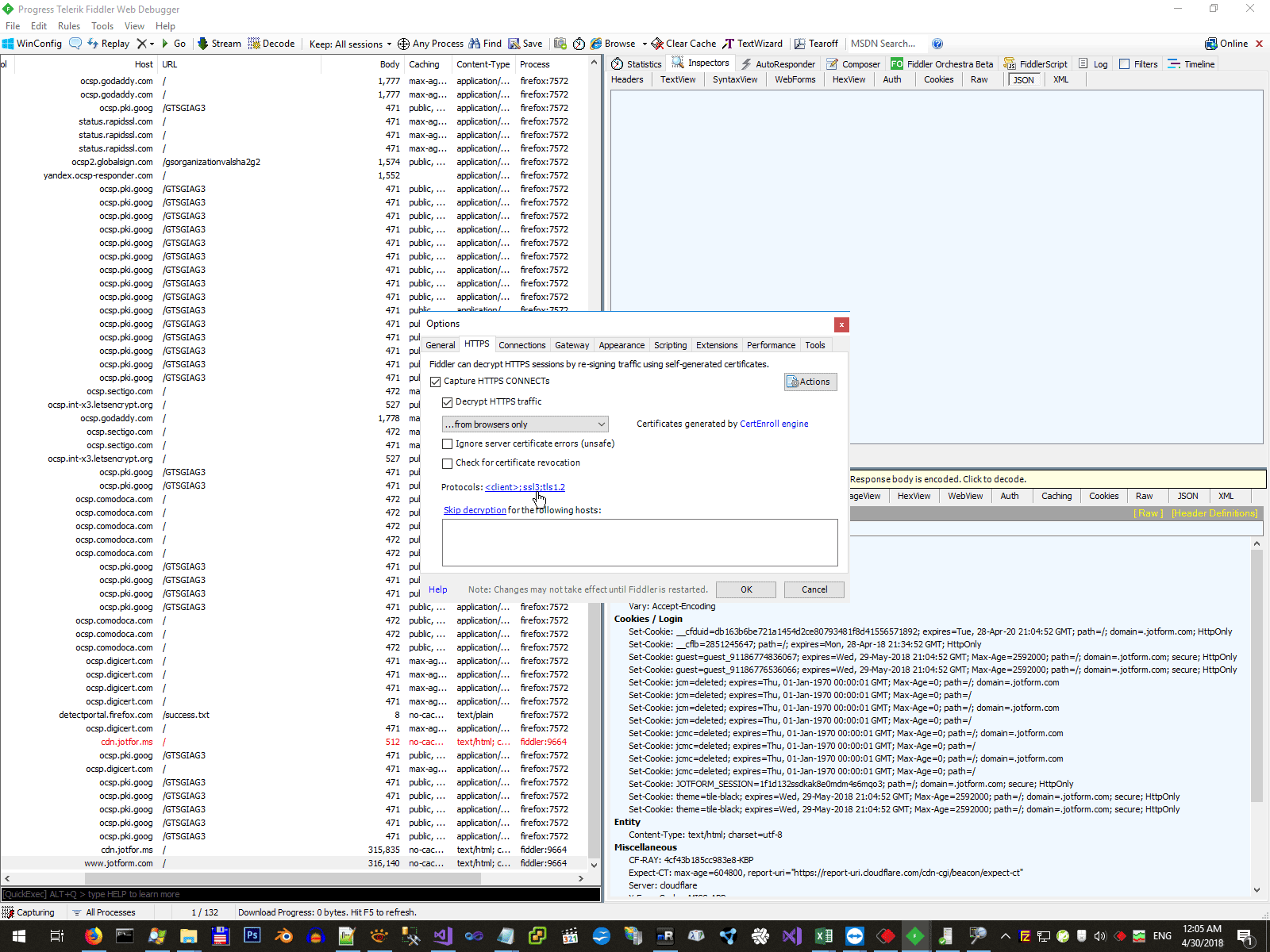Image resolution: width=1270 pixels, height=952 pixels.
Task: Open the AutoResponder tab
Action: coord(778,64)
